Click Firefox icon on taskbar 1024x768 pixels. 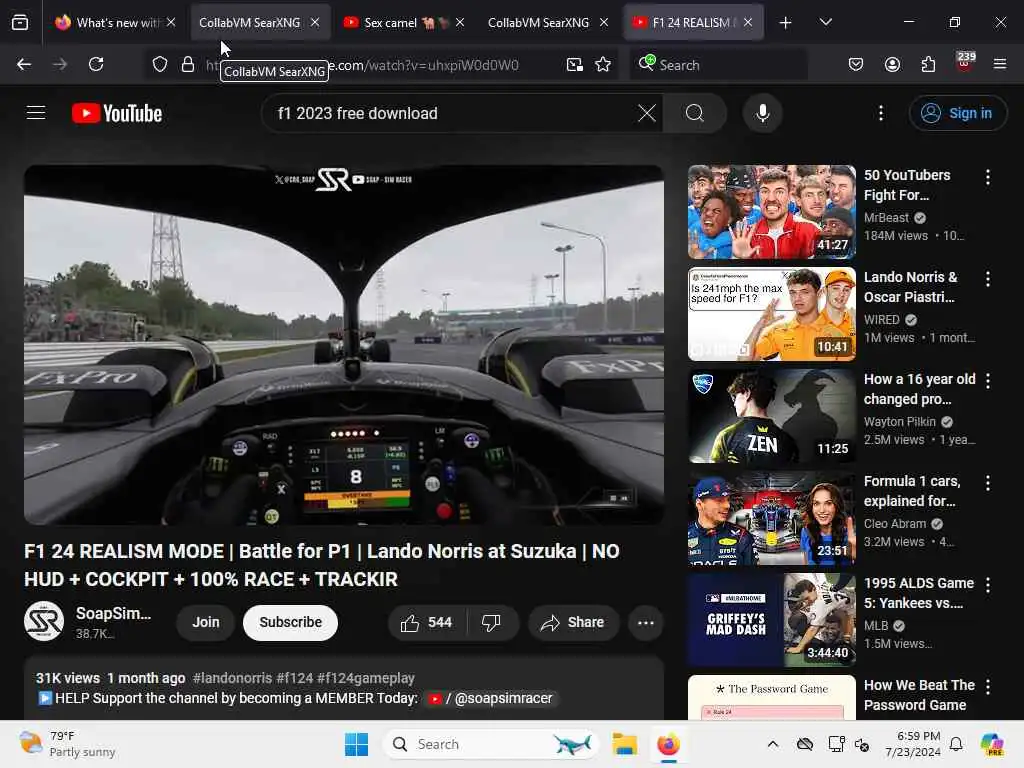pyautogui.click(x=668, y=744)
